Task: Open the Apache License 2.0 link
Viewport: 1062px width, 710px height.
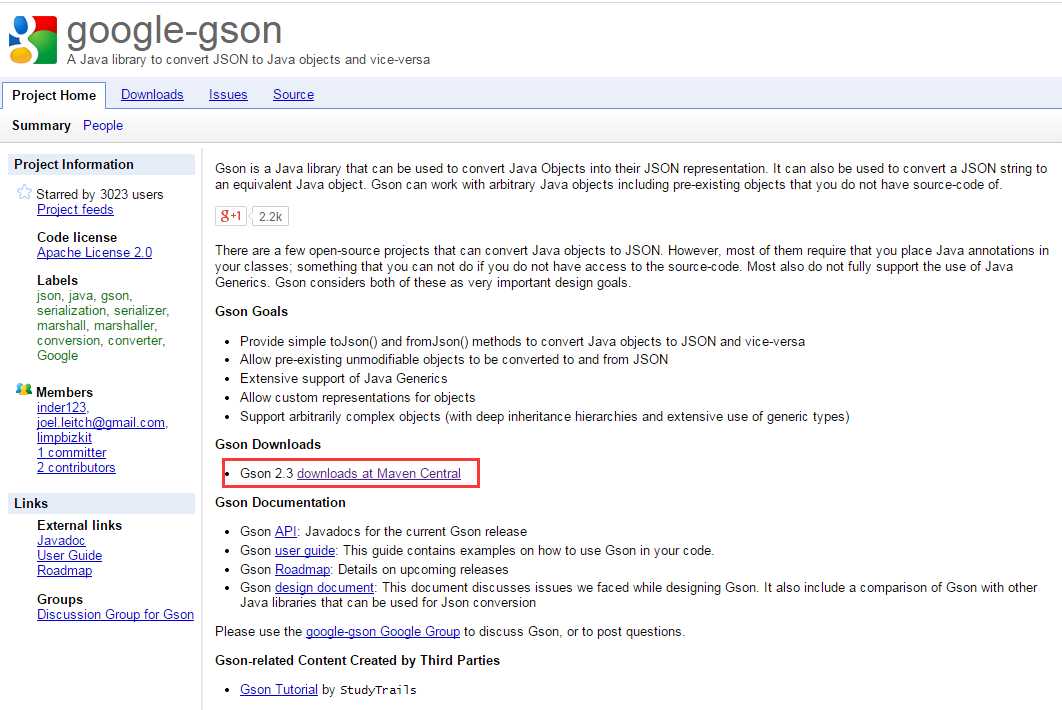Action: pos(94,252)
